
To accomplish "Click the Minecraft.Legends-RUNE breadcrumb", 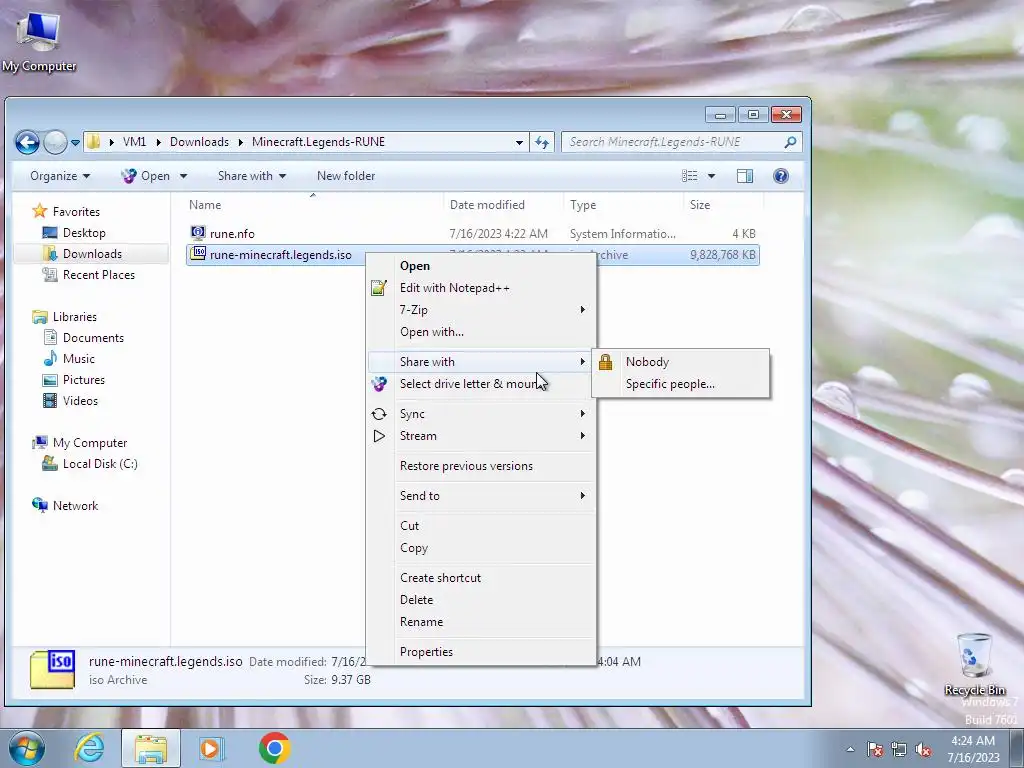I will [318, 142].
